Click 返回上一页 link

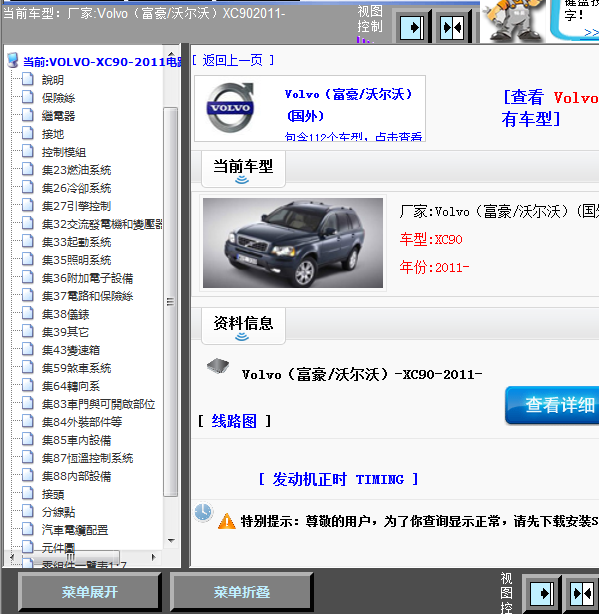(233, 60)
